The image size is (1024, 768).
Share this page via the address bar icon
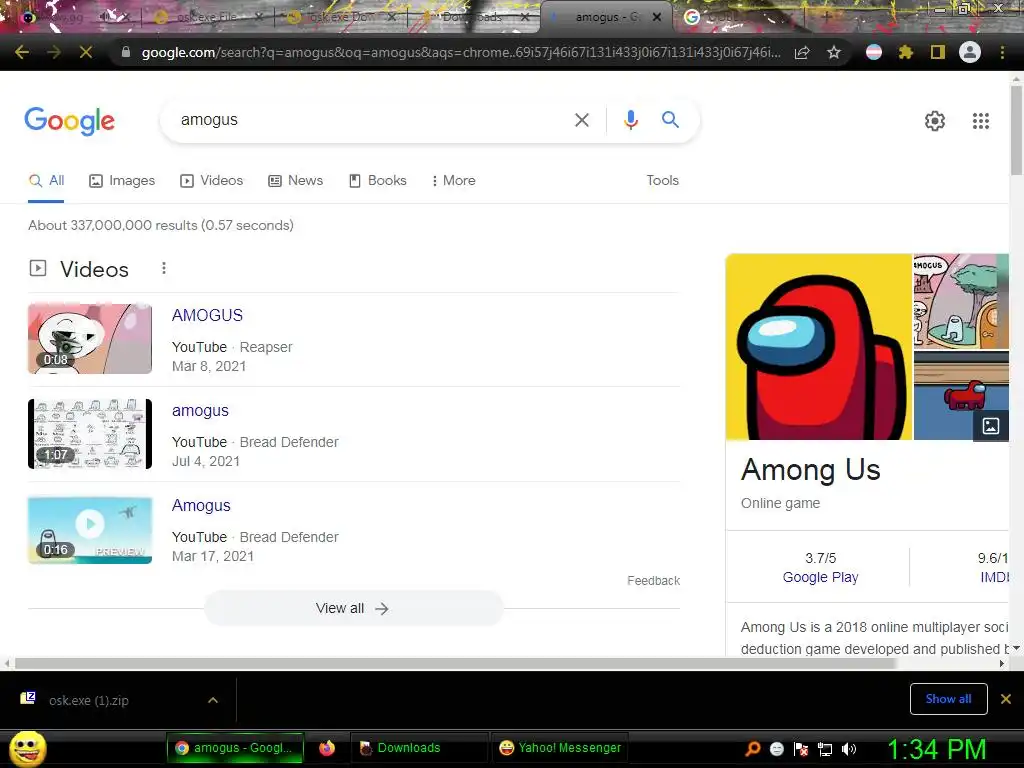[x=802, y=52]
